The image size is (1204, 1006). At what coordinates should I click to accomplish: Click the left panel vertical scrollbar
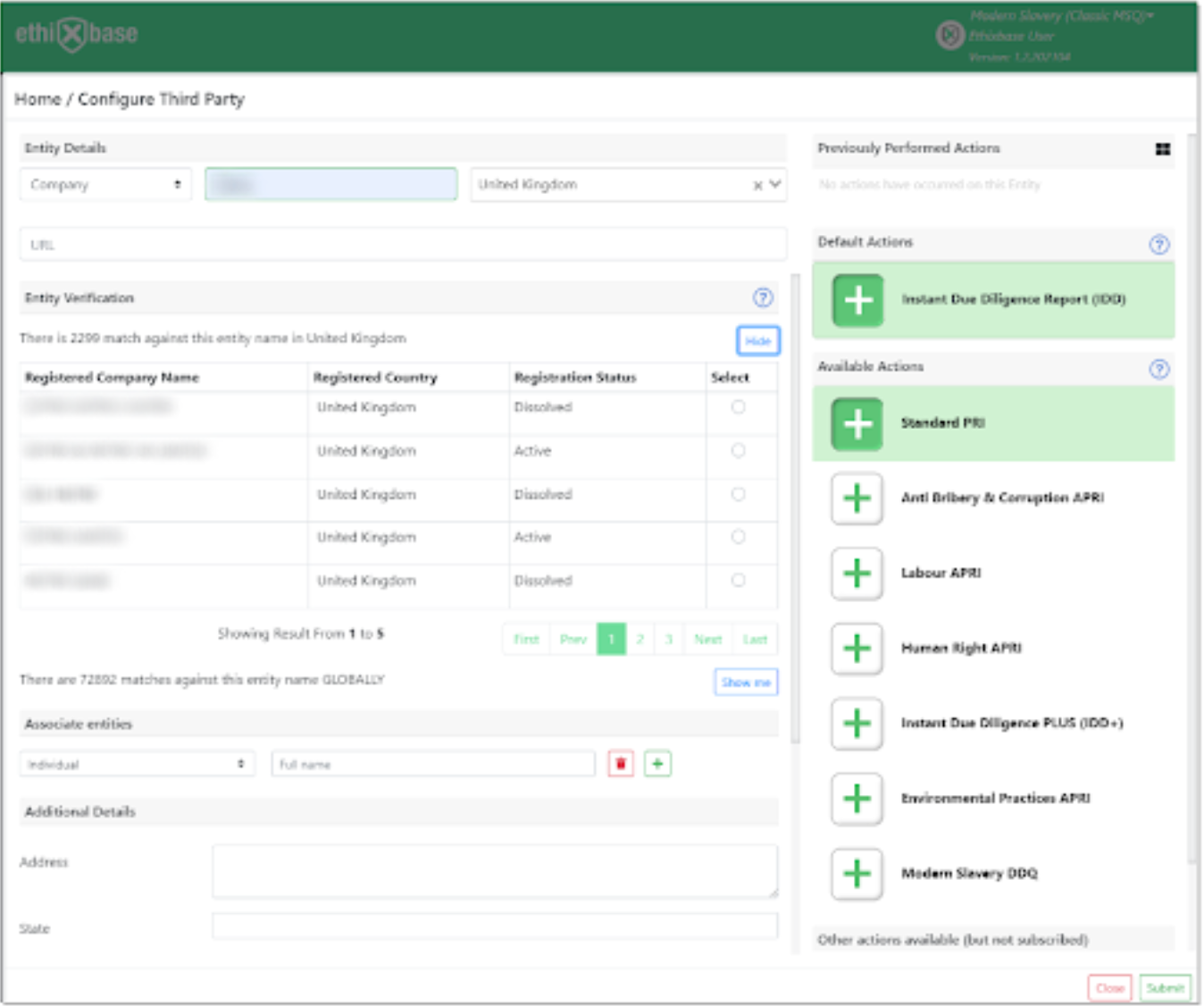click(x=794, y=509)
